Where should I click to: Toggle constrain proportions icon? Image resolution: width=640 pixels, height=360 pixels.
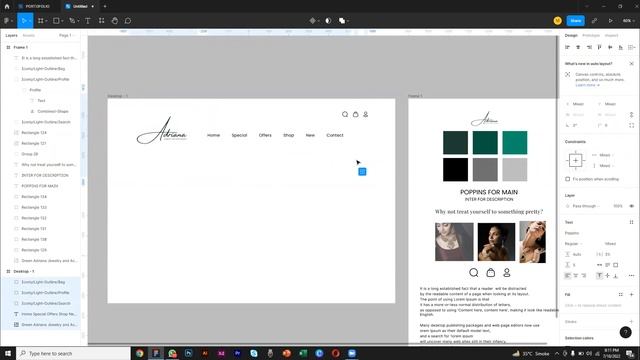coord(631,115)
